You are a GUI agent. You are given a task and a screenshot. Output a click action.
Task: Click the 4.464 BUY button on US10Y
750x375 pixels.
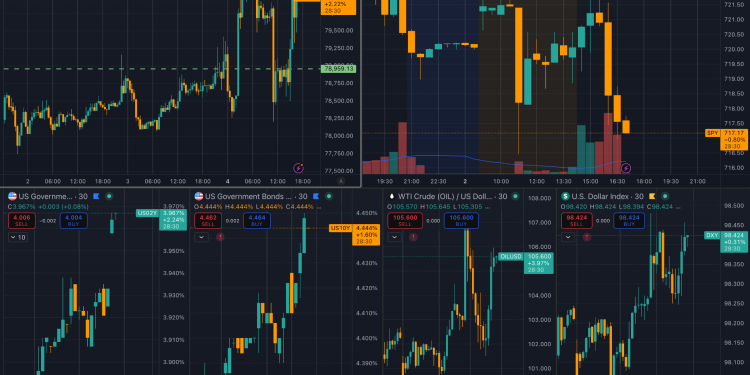click(257, 221)
